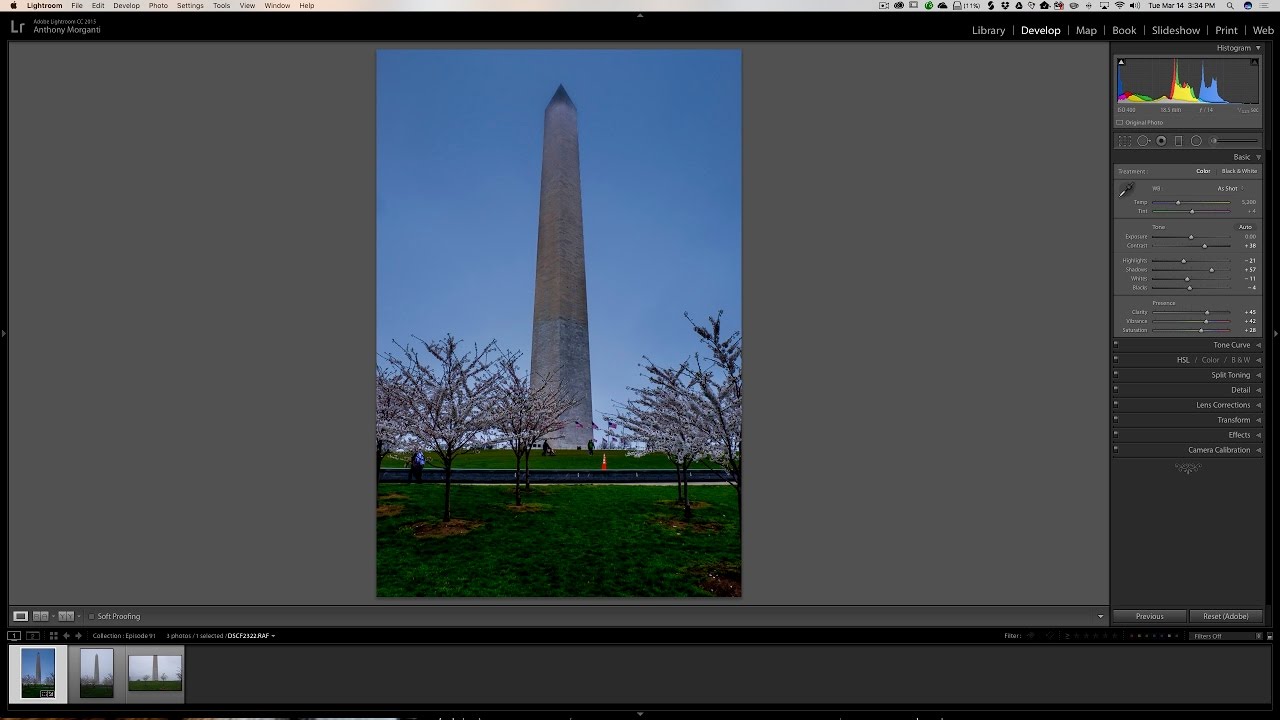
Task: Open the As Shot white balance dropdown
Action: [1231, 188]
